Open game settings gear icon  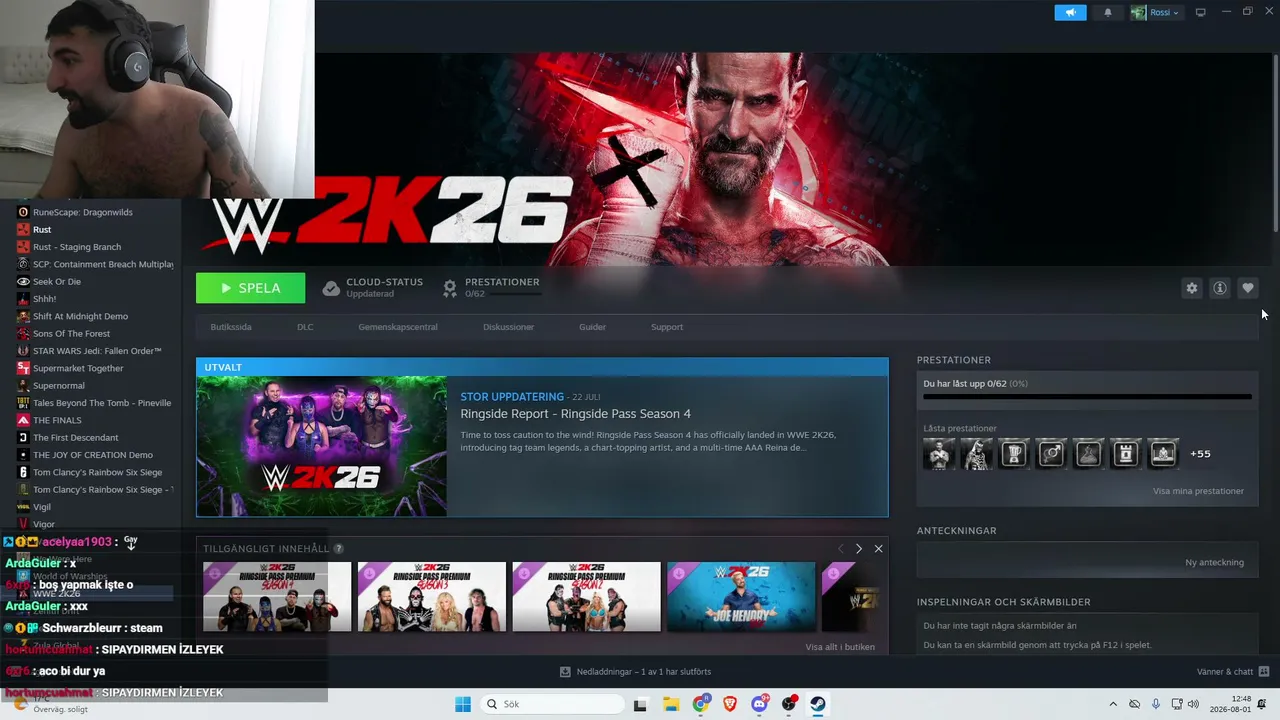(1191, 288)
